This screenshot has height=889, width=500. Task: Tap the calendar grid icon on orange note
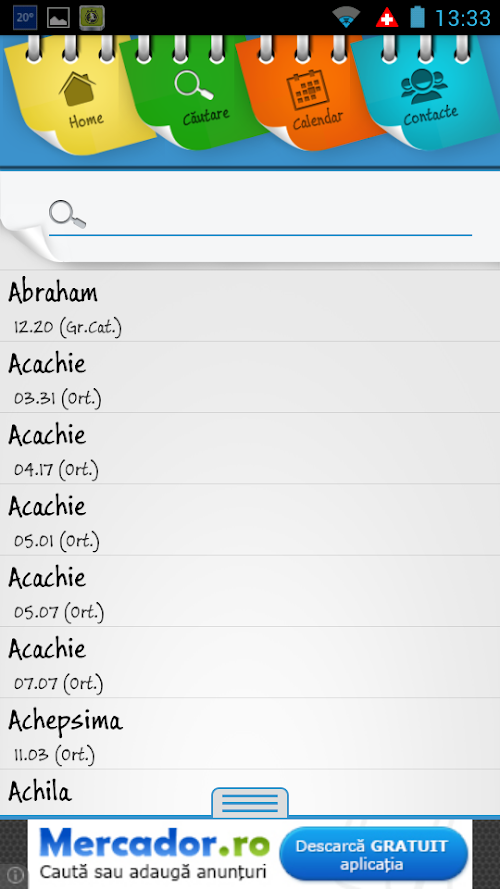[308, 90]
